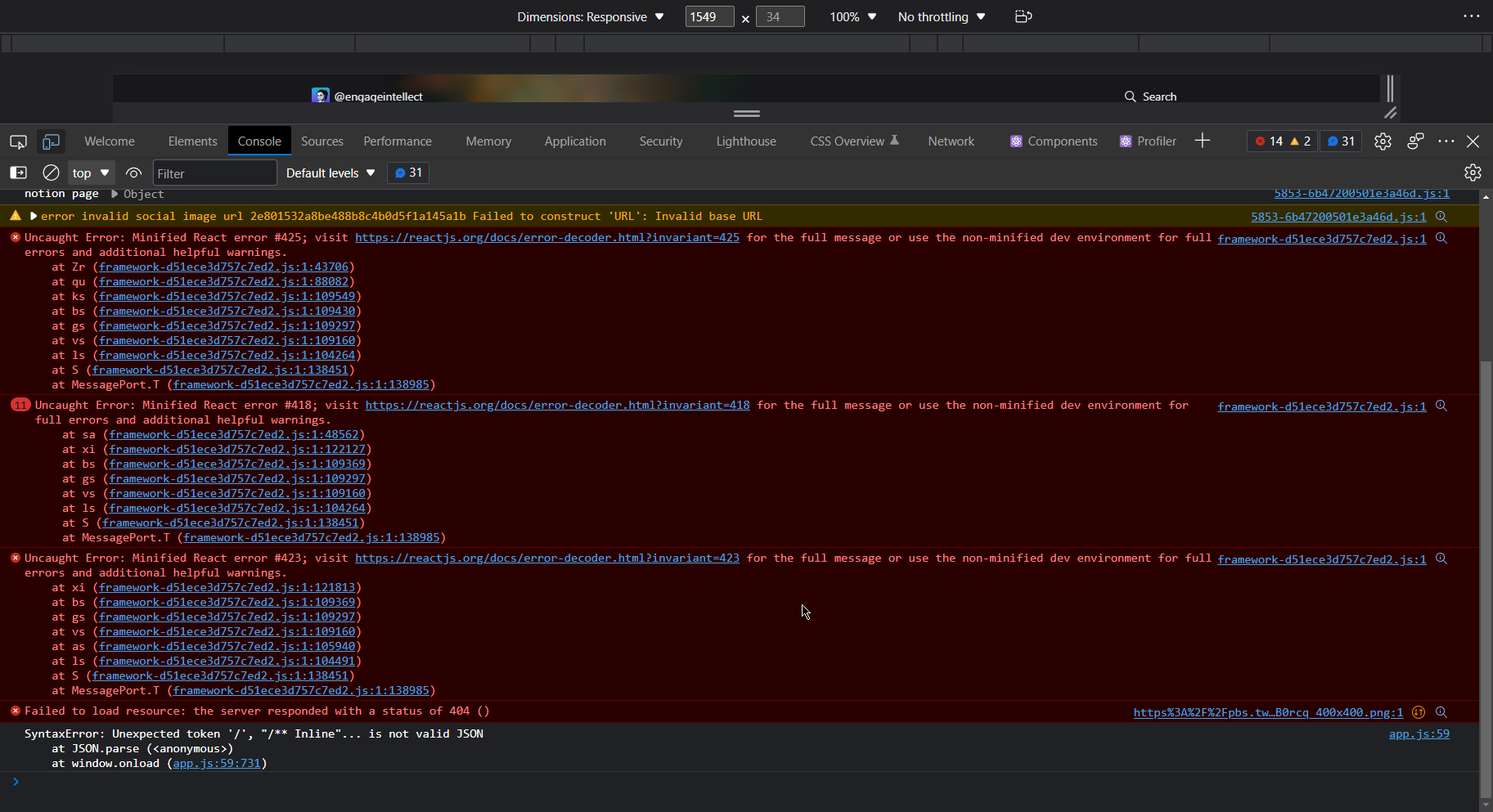Image resolution: width=1493 pixels, height=812 pixels.
Task: Click magnifier icon on 404 error row
Action: (1441, 712)
